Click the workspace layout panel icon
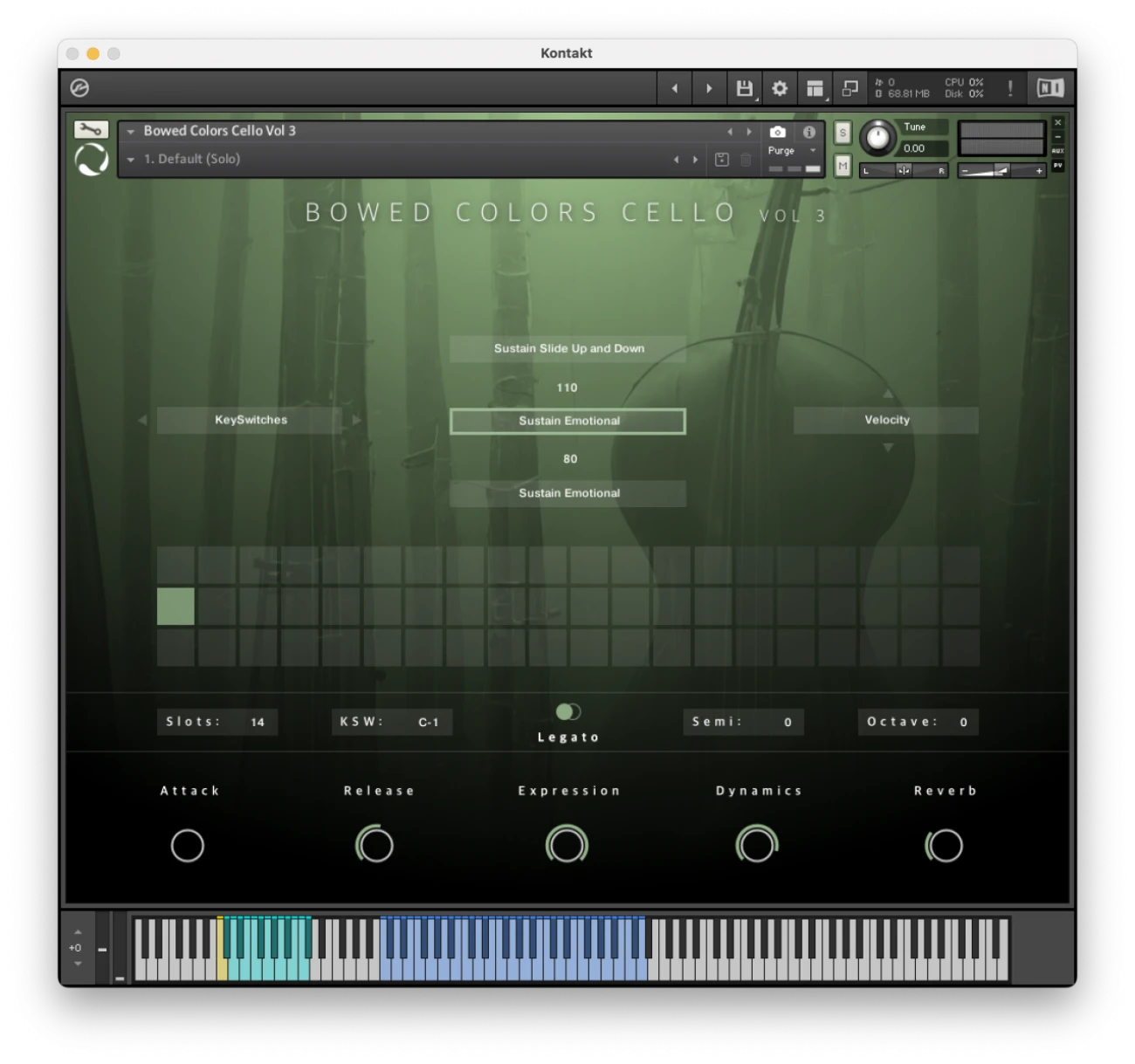The height and width of the screenshot is (1064, 1135). [x=815, y=88]
